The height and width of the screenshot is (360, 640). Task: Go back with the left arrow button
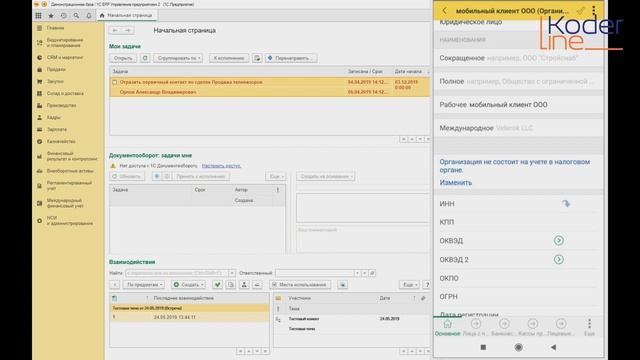[x=115, y=30]
